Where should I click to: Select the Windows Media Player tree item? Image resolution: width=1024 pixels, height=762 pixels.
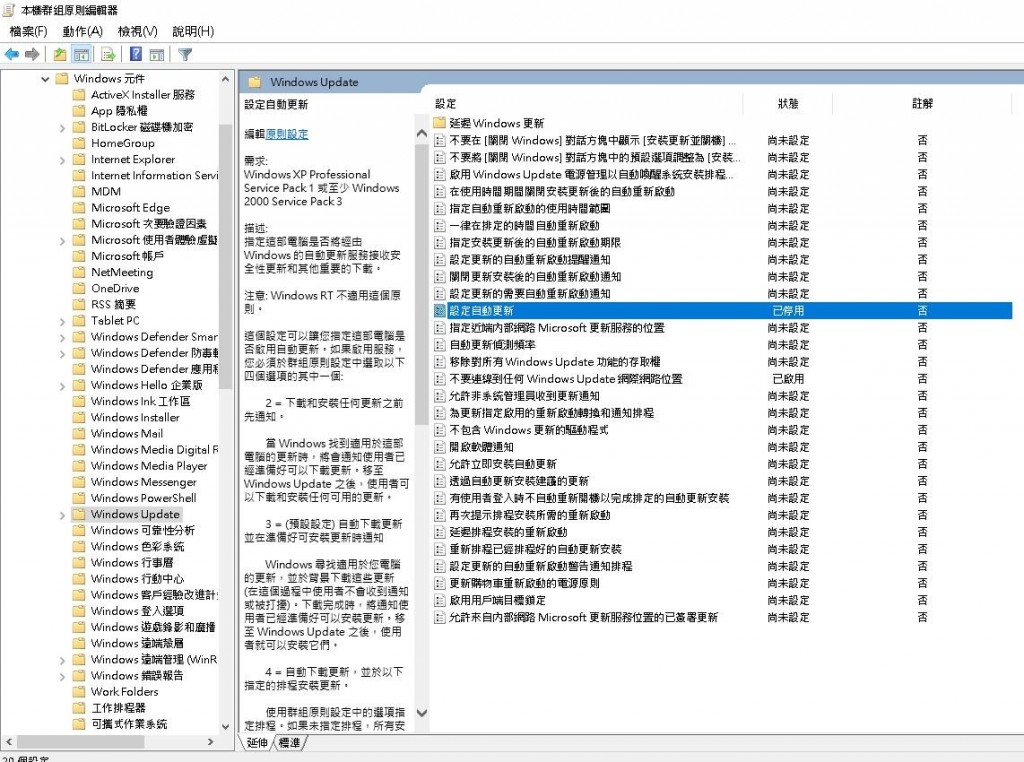coord(149,466)
